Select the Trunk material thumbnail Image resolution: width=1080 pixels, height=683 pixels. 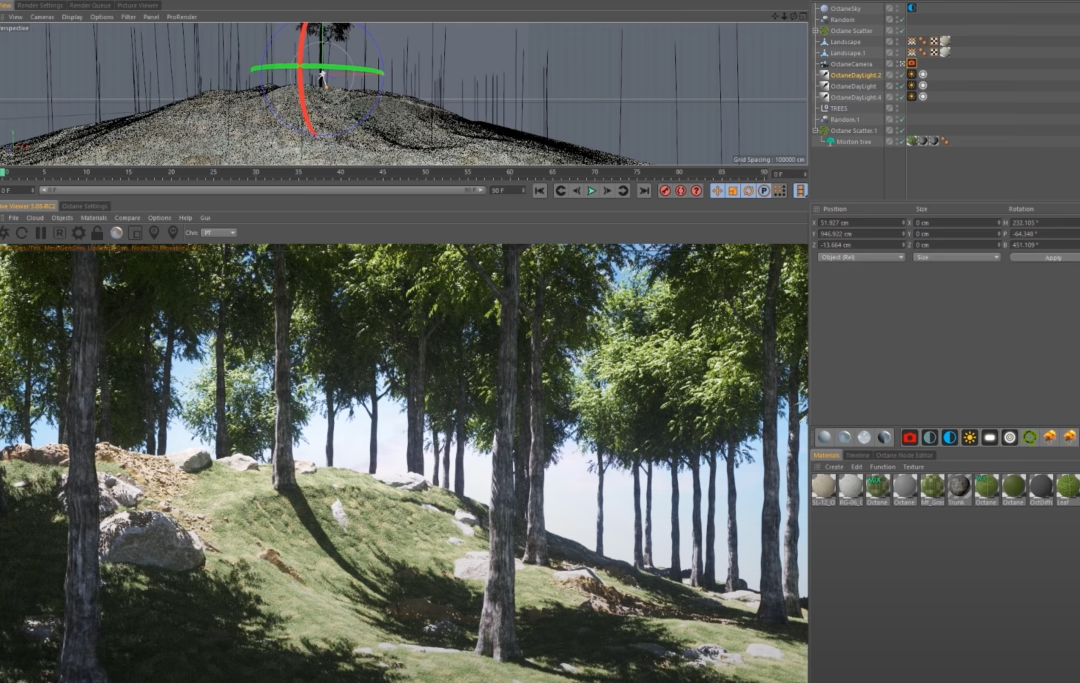click(959, 487)
